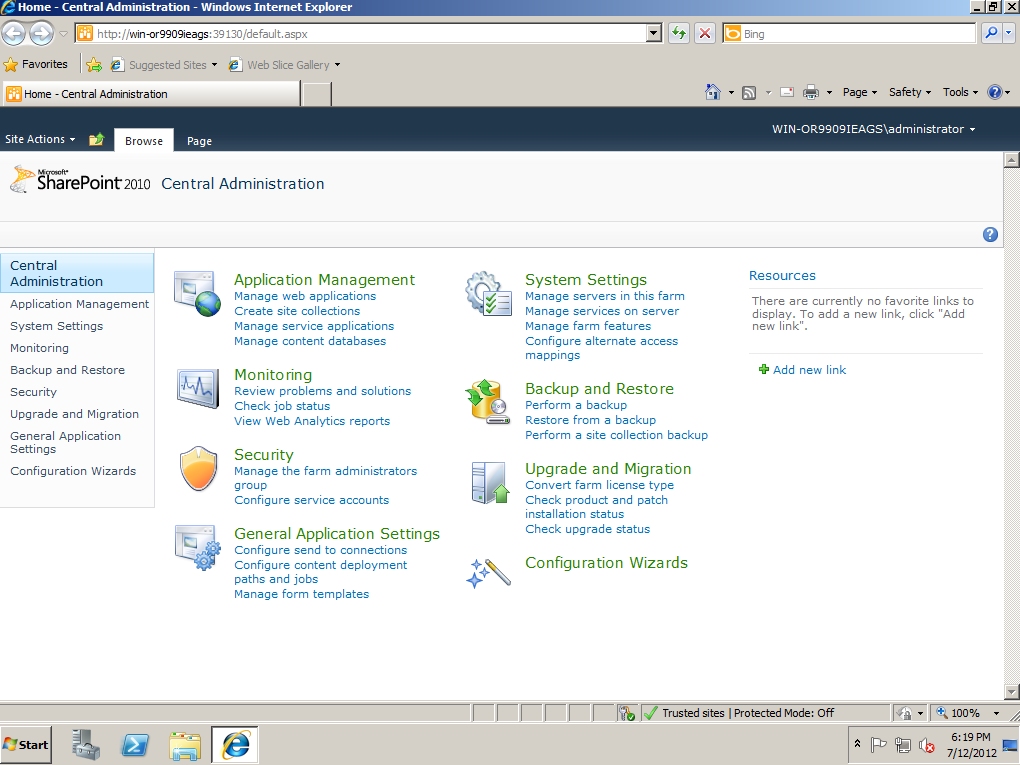Click the Application Management globe icon
Viewport: 1020px width, 765px height.
[x=196, y=293]
